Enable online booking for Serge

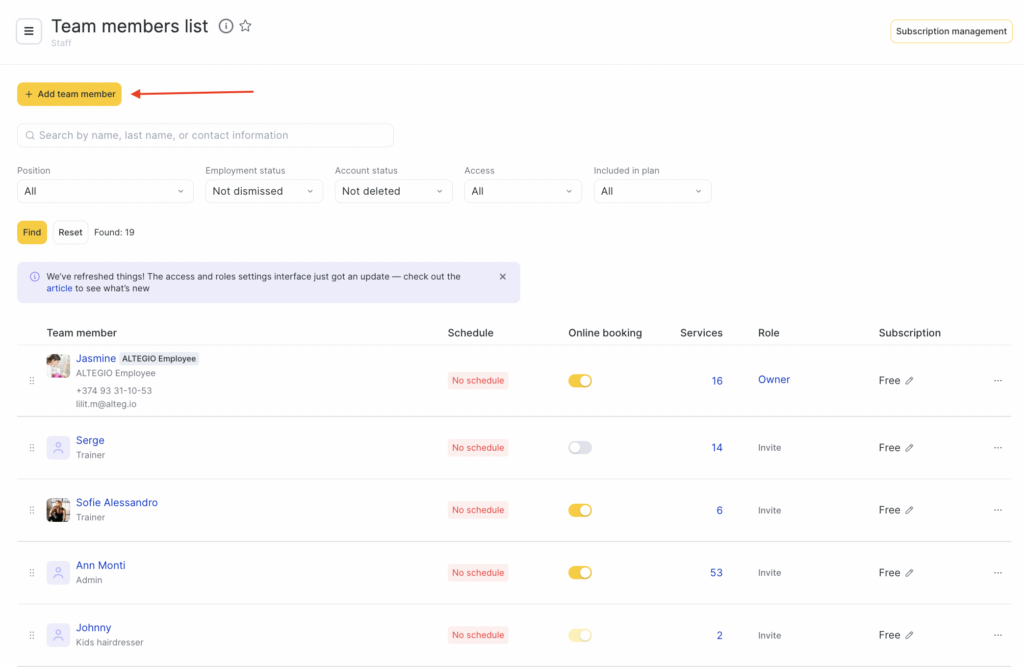coord(580,448)
